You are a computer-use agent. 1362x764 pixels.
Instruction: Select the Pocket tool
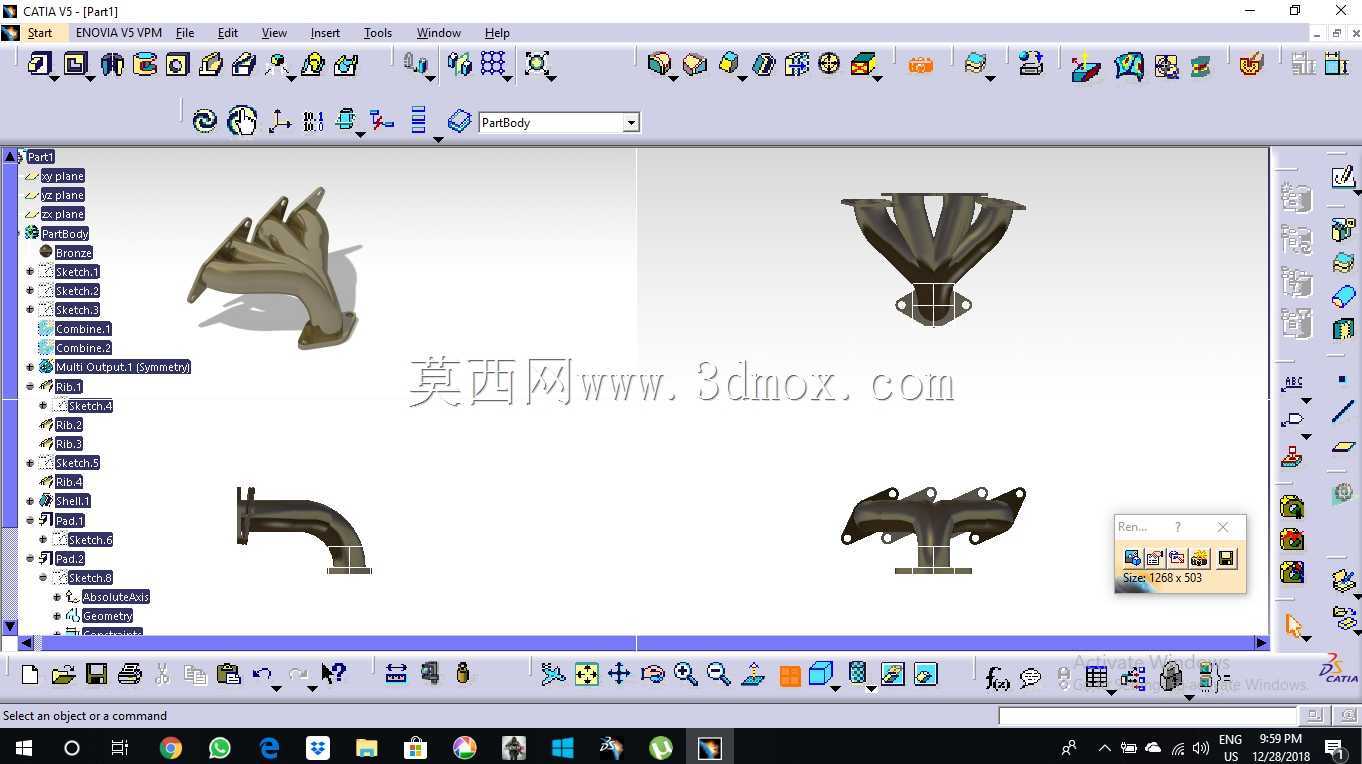click(x=76, y=65)
